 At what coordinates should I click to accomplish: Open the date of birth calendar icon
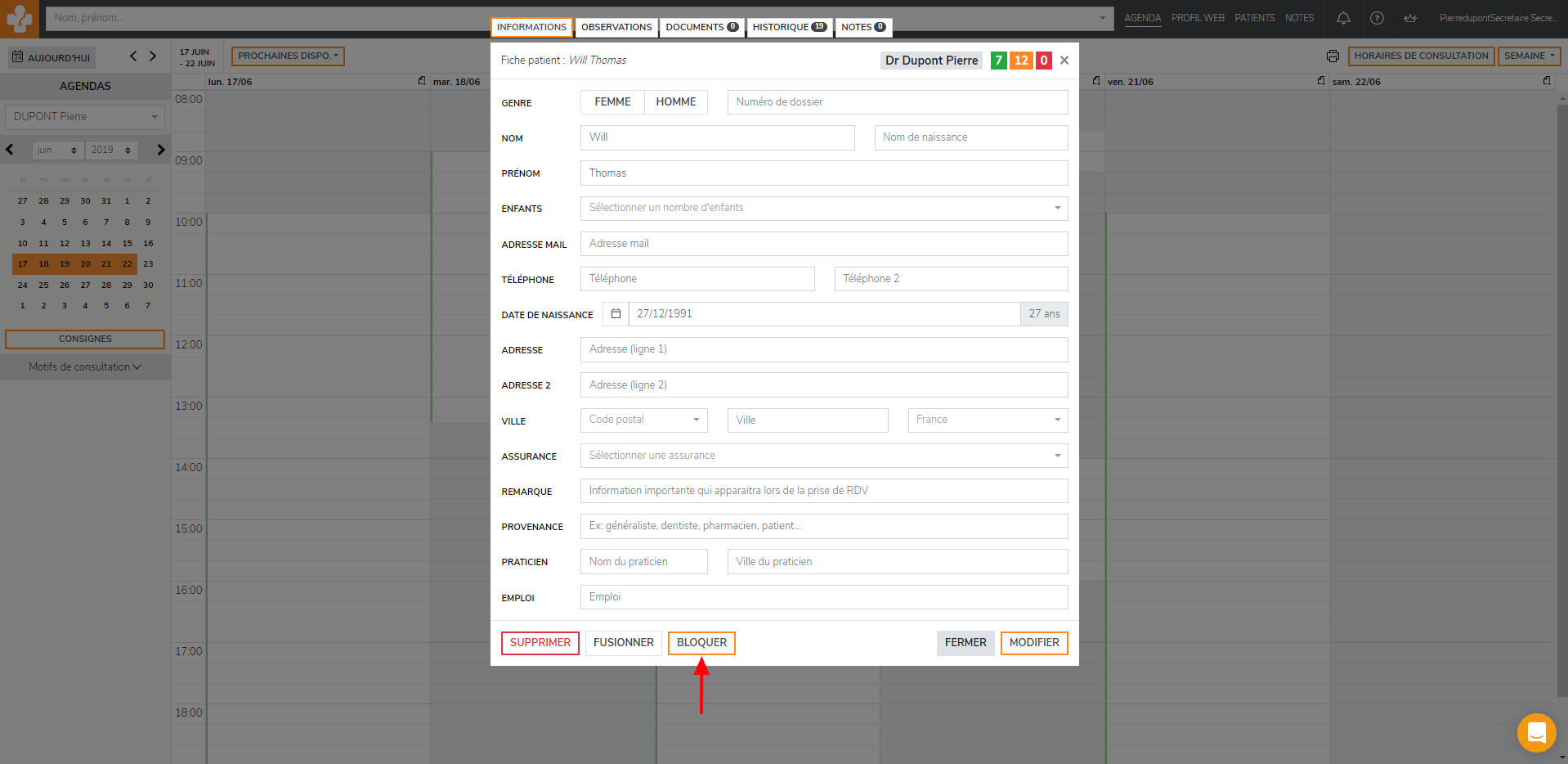tap(616, 314)
